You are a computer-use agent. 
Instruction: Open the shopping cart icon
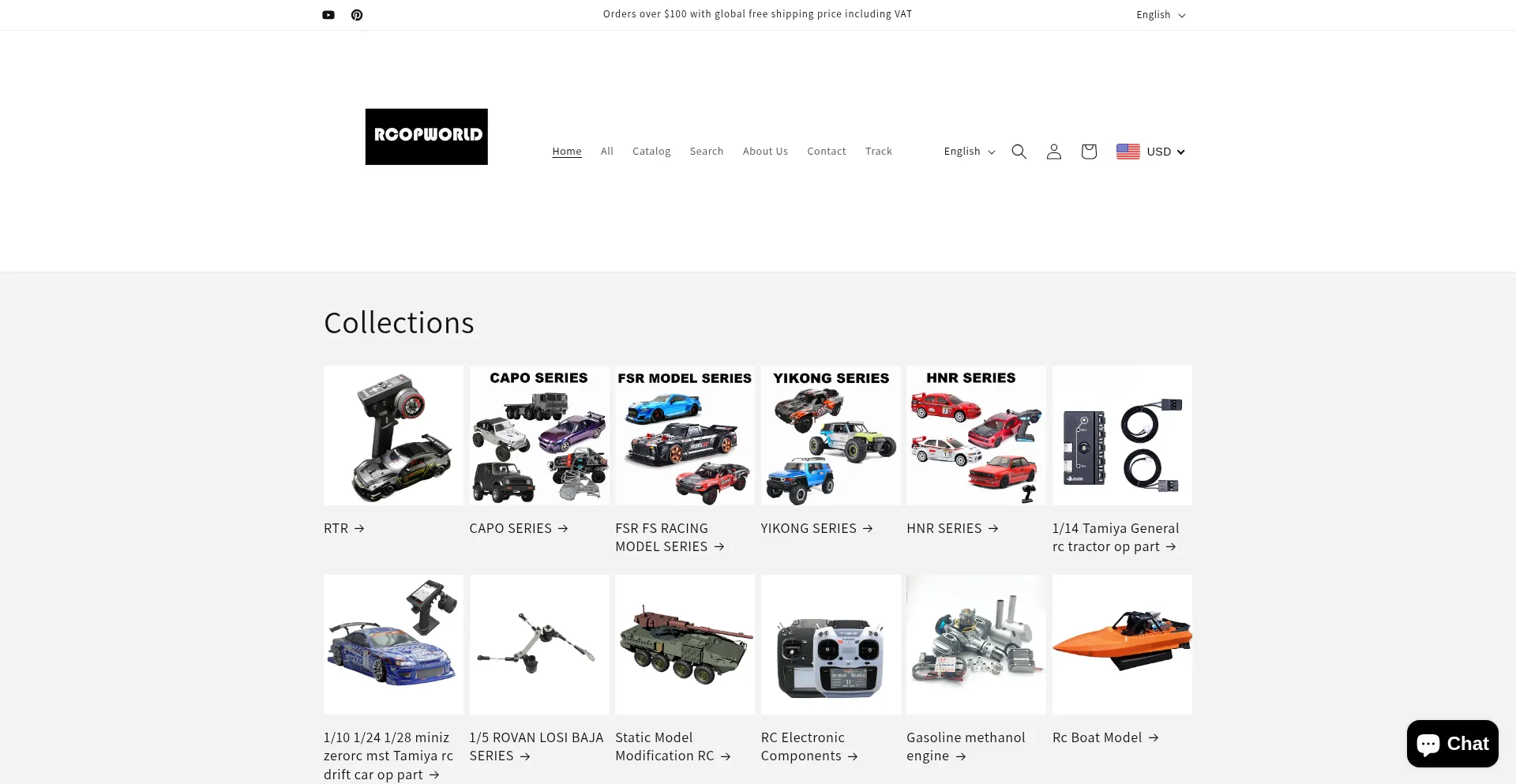tap(1089, 152)
